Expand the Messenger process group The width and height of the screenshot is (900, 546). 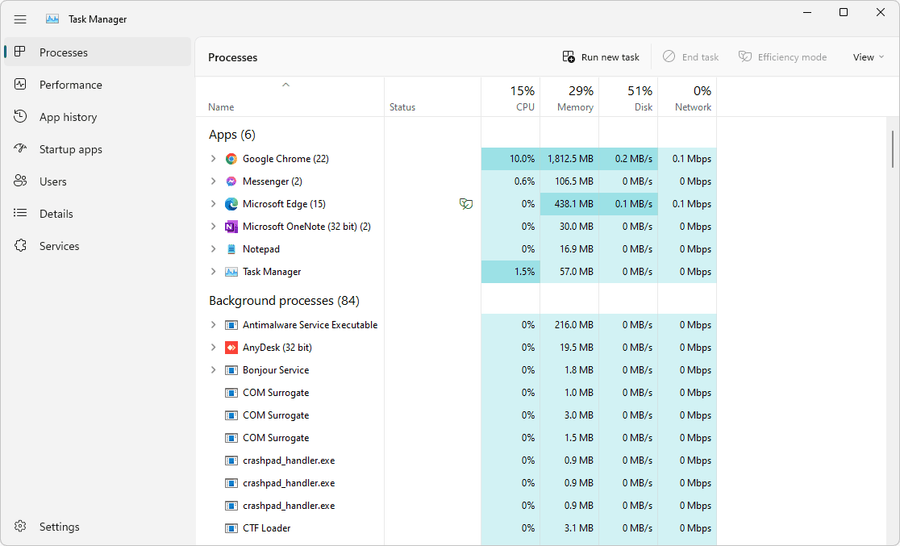213,181
